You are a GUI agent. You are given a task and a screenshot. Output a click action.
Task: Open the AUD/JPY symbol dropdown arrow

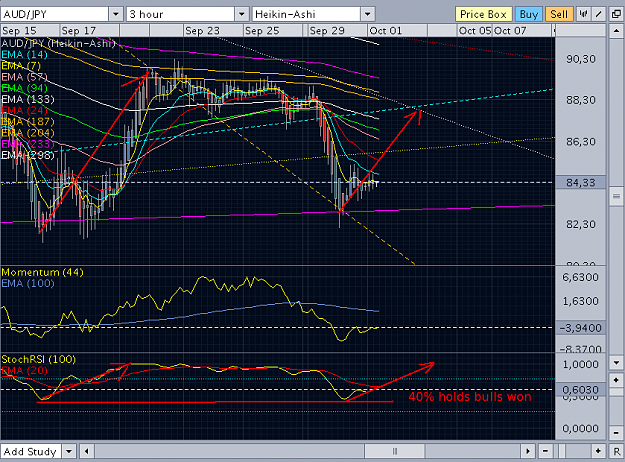tap(116, 14)
